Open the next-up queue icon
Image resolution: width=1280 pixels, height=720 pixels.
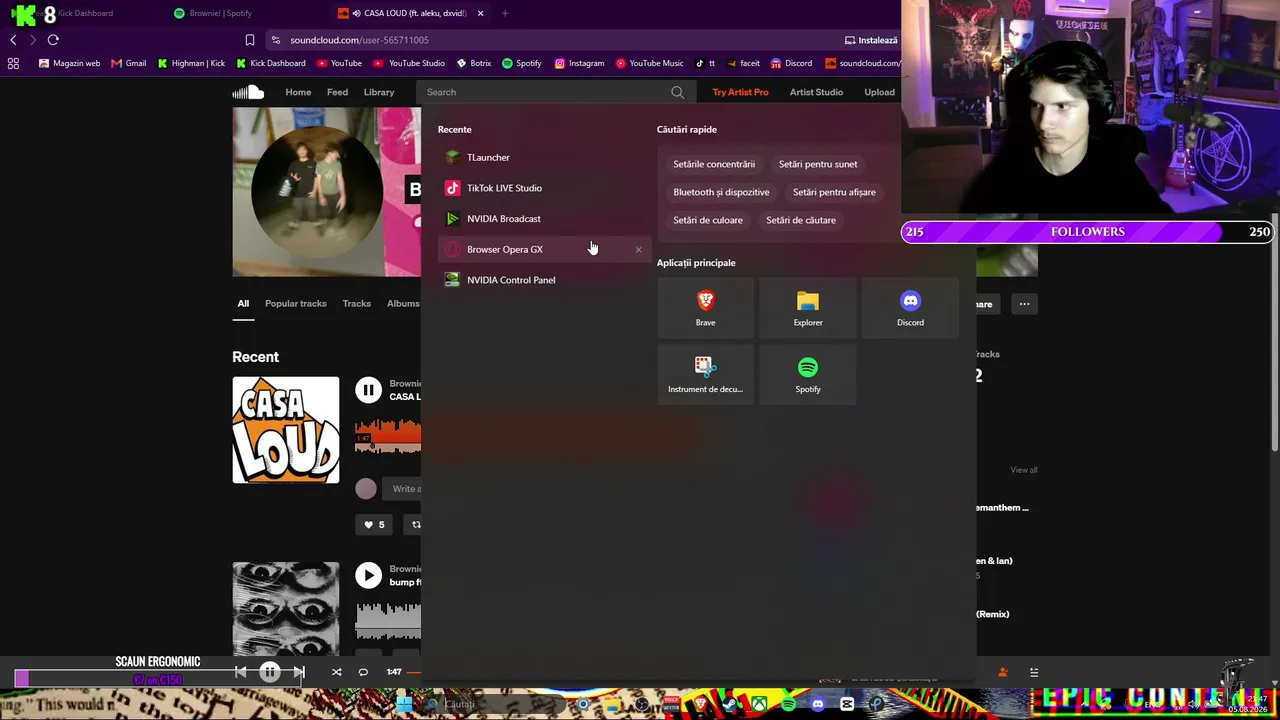coord(1034,672)
